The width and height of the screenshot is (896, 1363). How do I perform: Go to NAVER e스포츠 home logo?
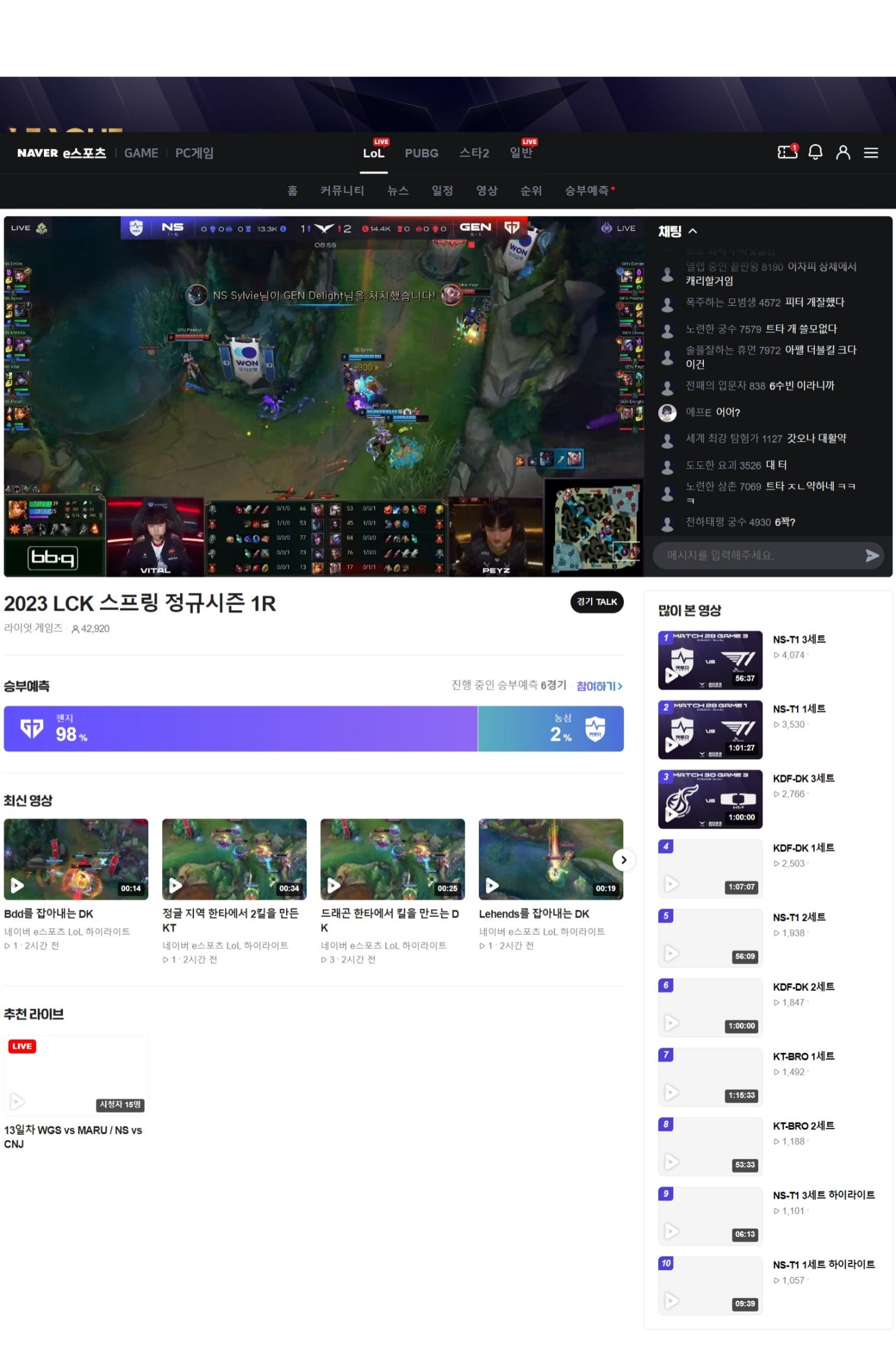tap(61, 153)
